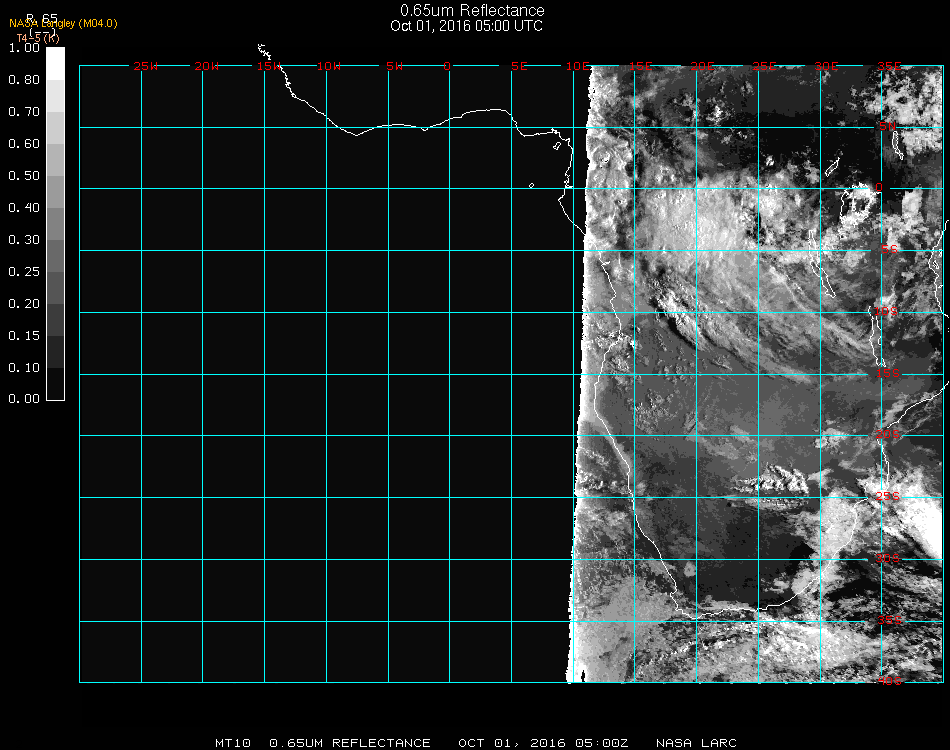
Task: Click the black bottom segment of the color bar
Action: tap(55, 383)
